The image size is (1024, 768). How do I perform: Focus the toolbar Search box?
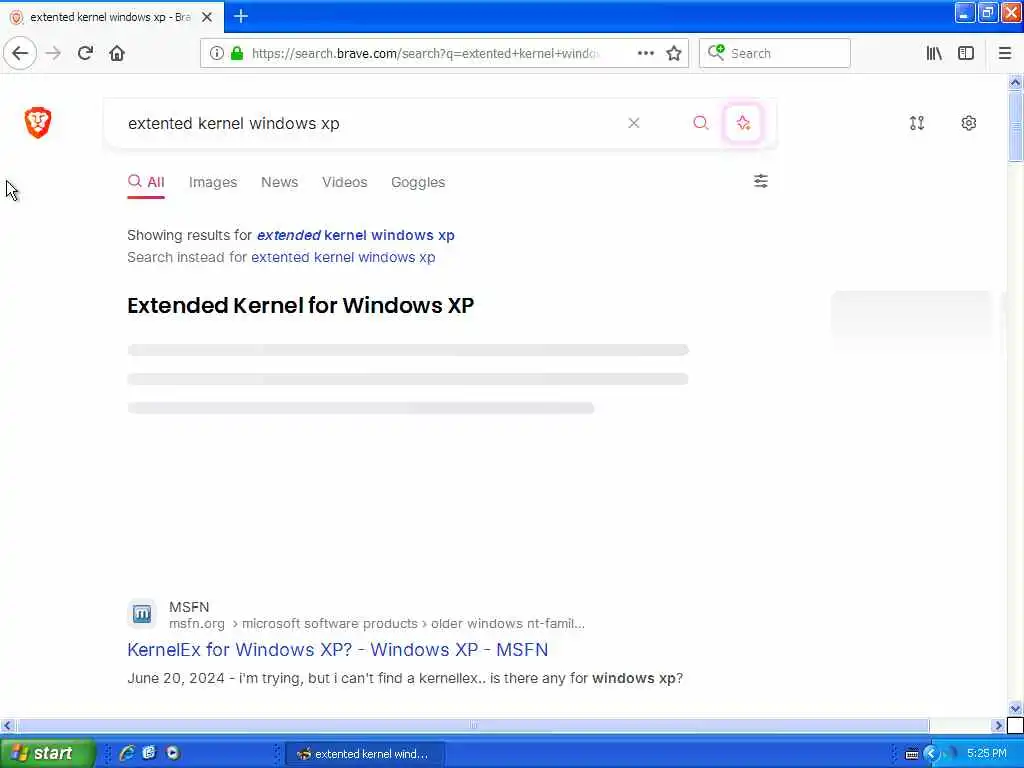click(x=775, y=53)
